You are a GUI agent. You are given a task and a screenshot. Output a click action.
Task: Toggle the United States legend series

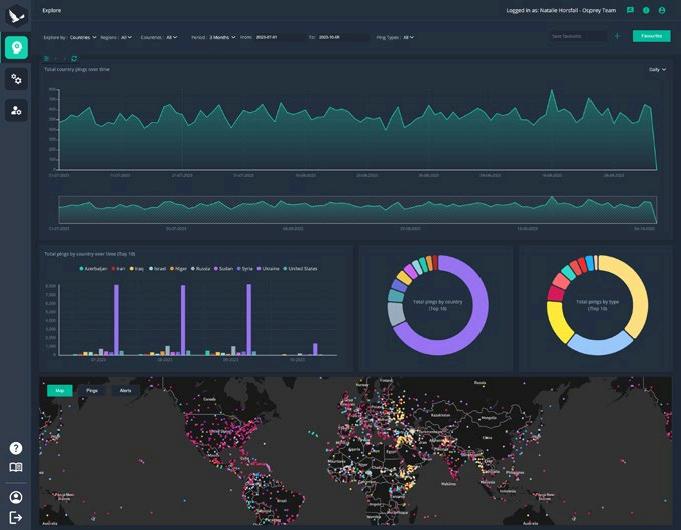click(300, 268)
